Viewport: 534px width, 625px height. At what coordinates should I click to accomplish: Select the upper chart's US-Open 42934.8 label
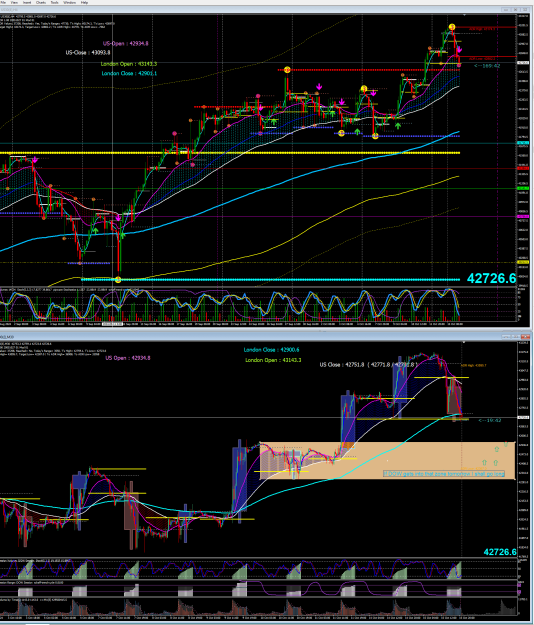pyautogui.click(x=126, y=43)
